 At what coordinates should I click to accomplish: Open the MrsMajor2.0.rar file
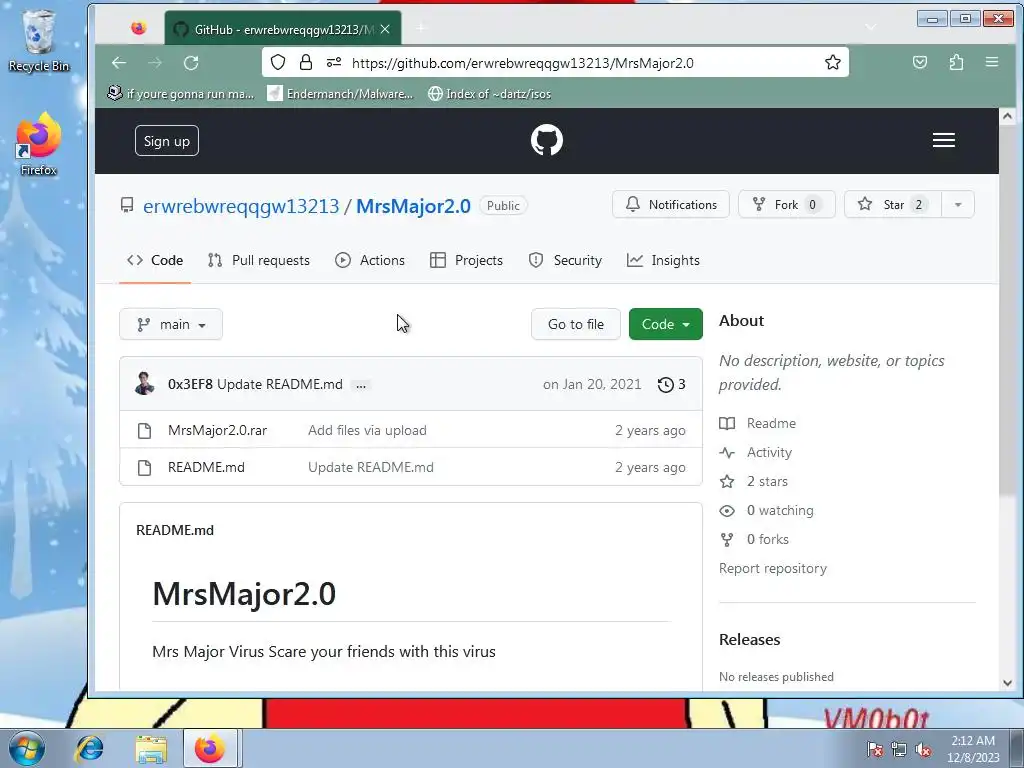217,431
